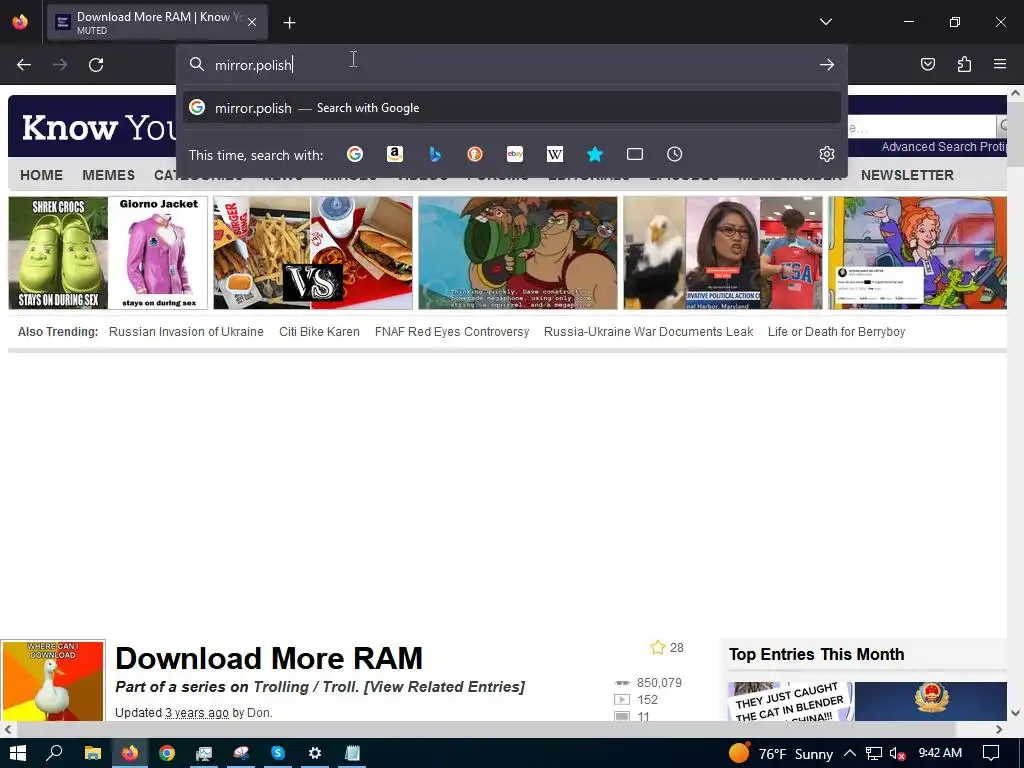The width and height of the screenshot is (1024, 768).
Task: Open a new tab
Action: (289, 23)
